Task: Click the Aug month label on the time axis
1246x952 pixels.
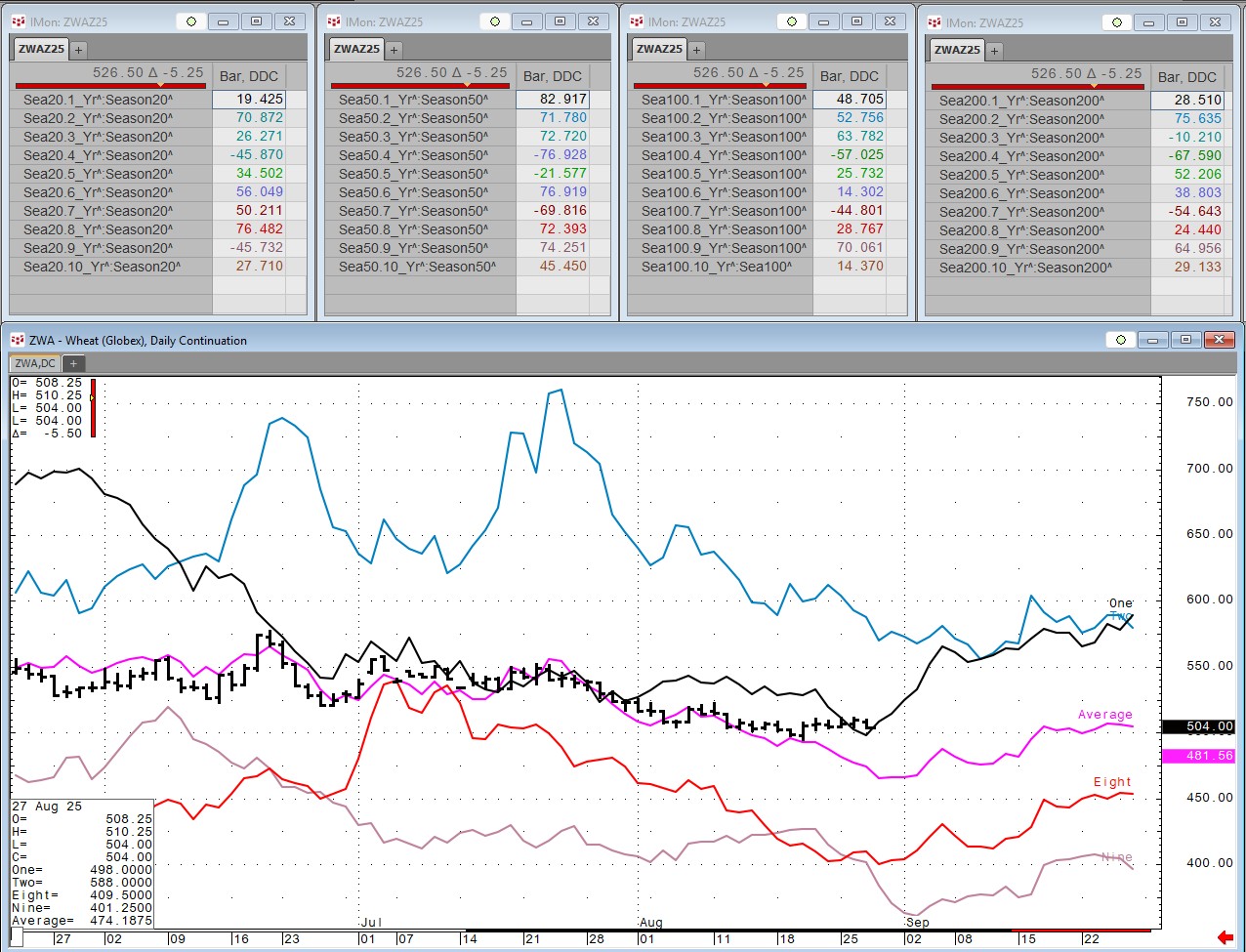Action: coord(651,923)
